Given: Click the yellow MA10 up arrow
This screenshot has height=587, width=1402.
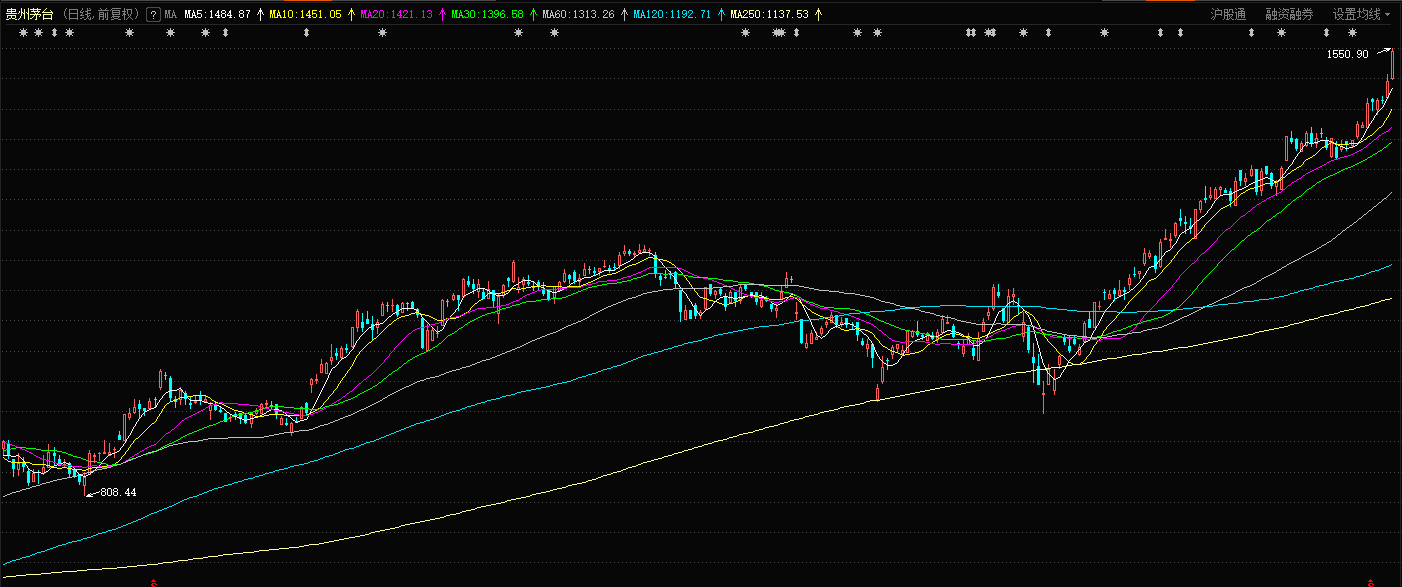Looking at the screenshot, I should click(x=351, y=15).
